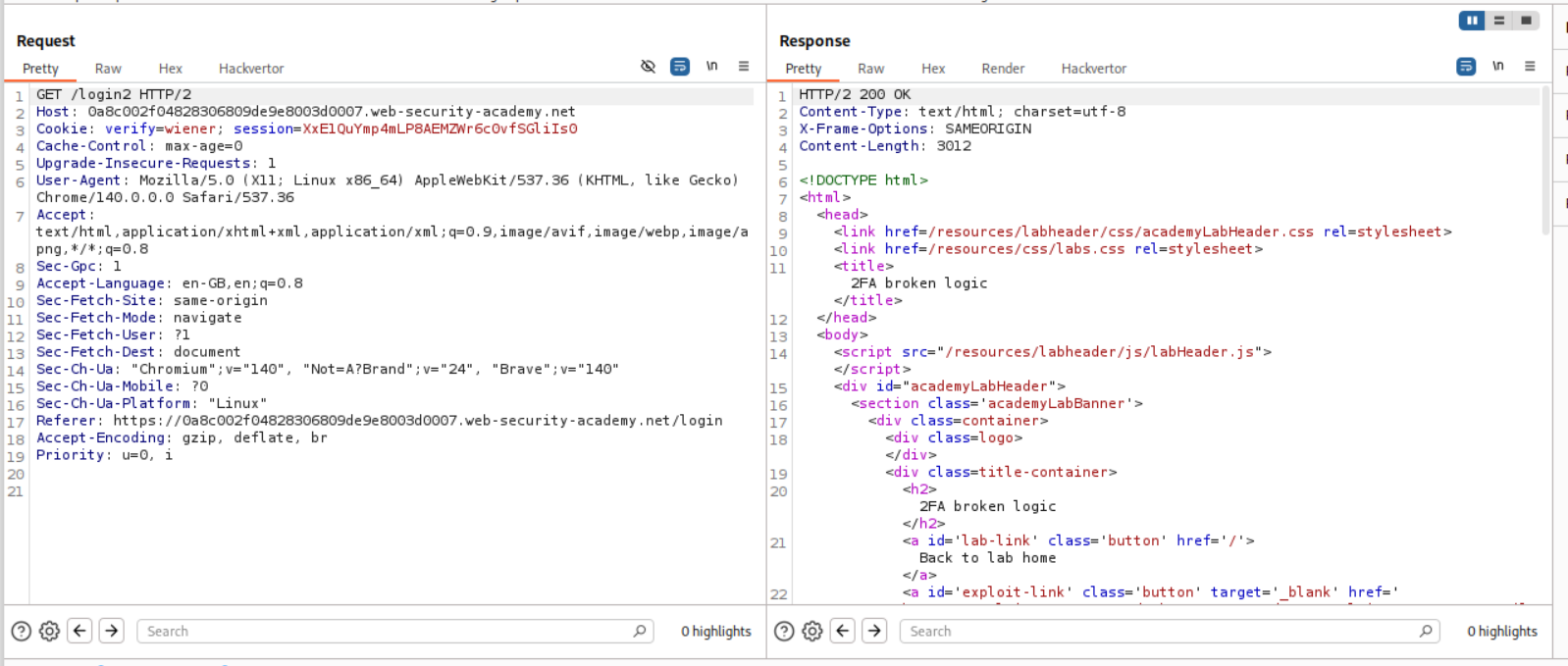The height and width of the screenshot is (666, 1568).
Task: Toggle newline display \n in Response panel
Action: tap(1497, 67)
